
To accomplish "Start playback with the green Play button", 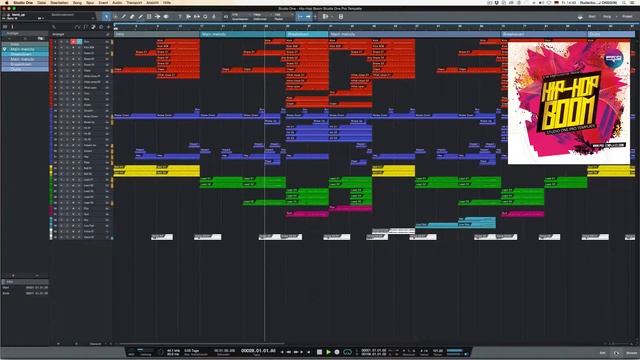I will pos(328,352).
